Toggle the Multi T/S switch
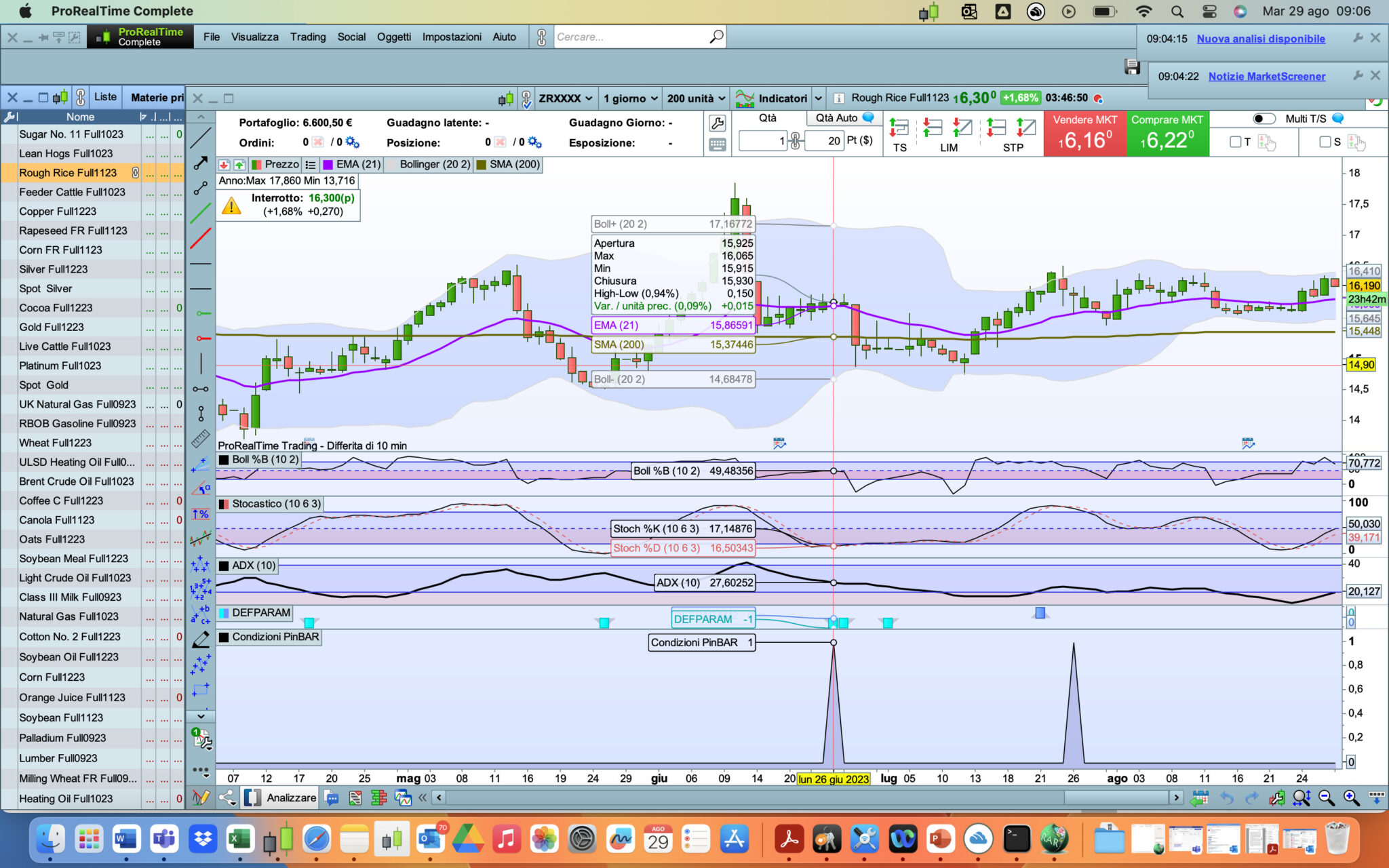 1264,119
